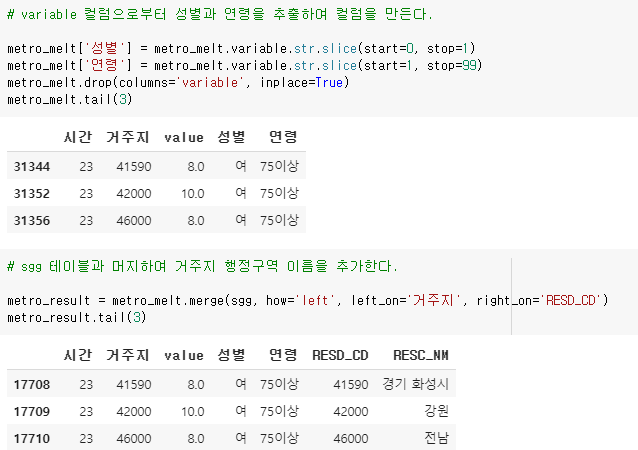Click the 75이상 cell in row 31344

point(280,166)
